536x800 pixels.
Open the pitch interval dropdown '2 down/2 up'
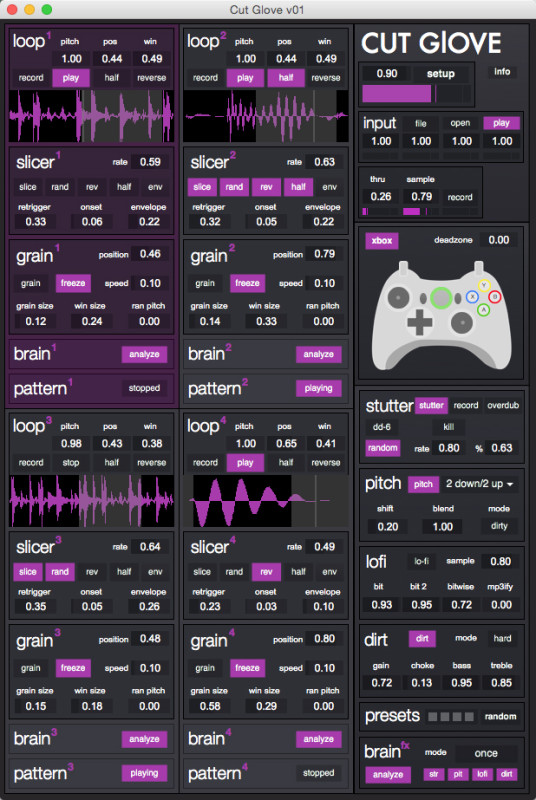pyautogui.click(x=480, y=484)
